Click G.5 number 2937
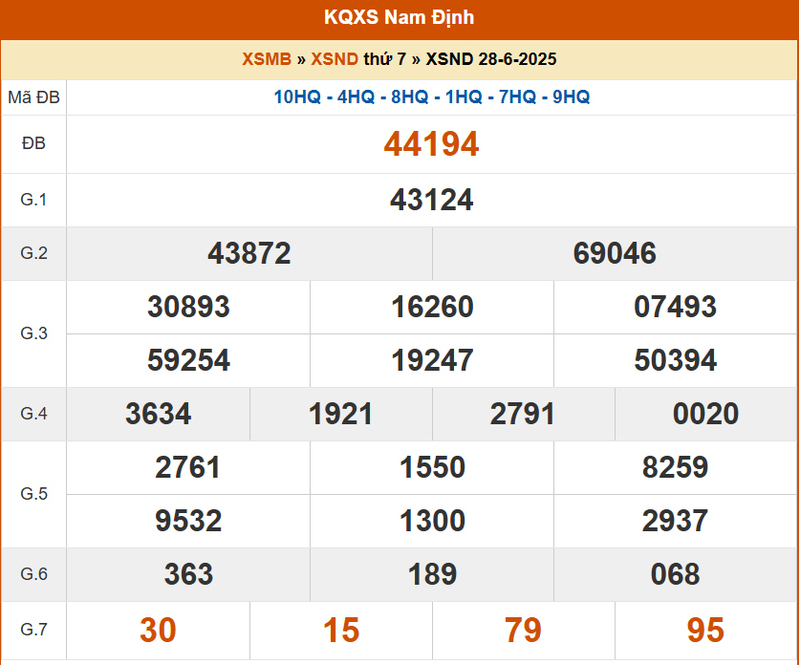Image resolution: width=800 pixels, height=665 pixels. (675, 521)
